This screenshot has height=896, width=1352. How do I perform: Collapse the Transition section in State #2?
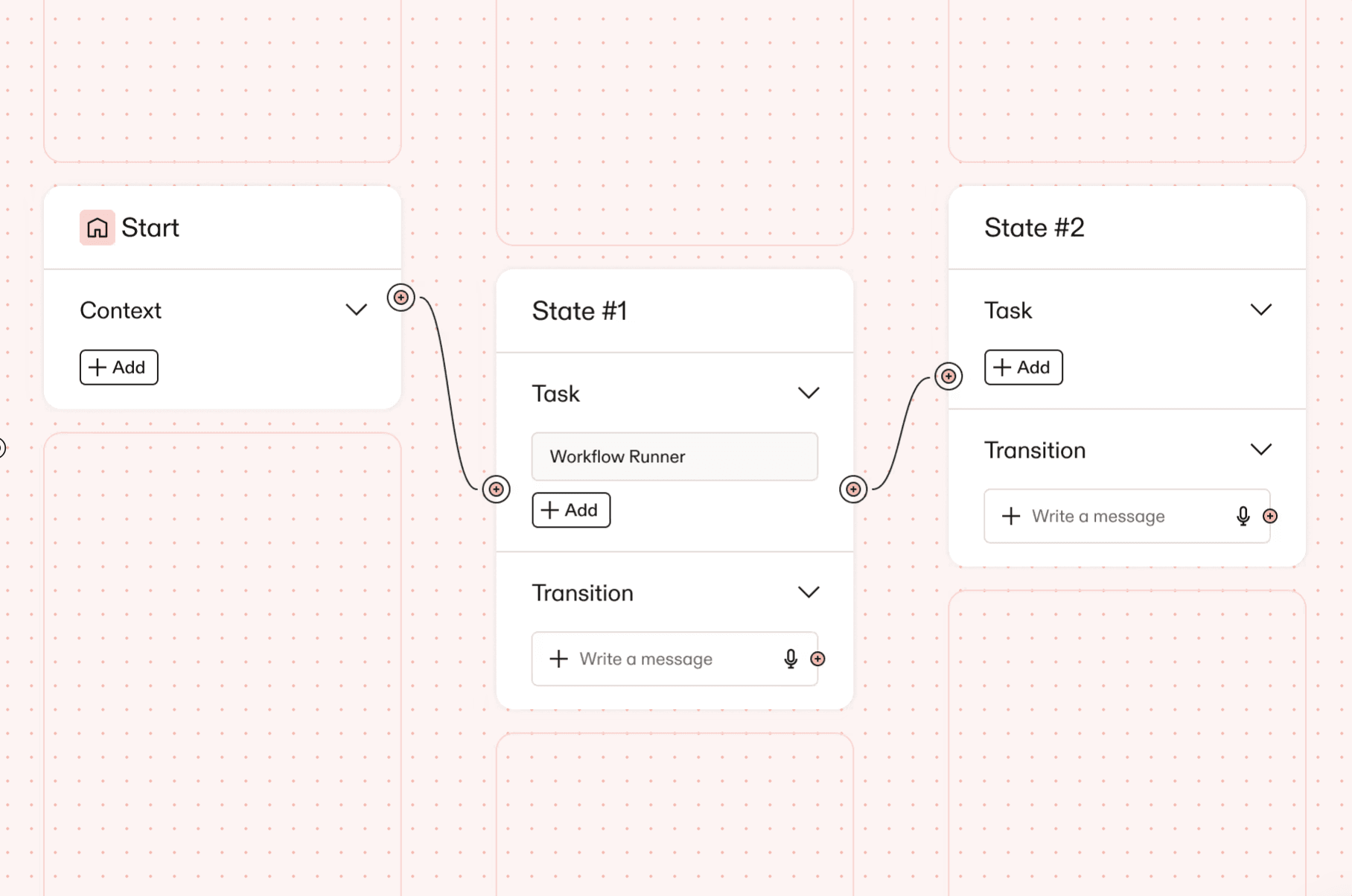click(x=1260, y=449)
